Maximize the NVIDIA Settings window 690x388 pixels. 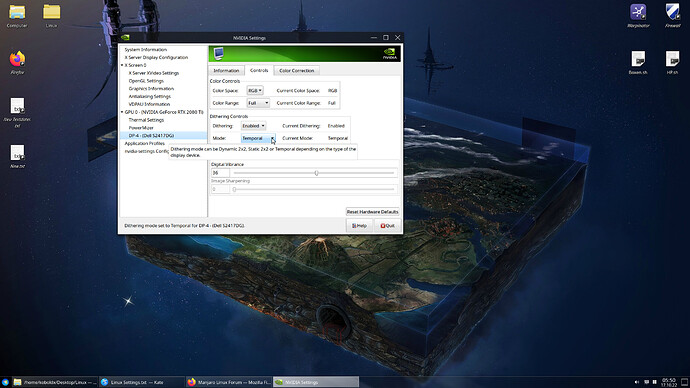click(385, 38)
